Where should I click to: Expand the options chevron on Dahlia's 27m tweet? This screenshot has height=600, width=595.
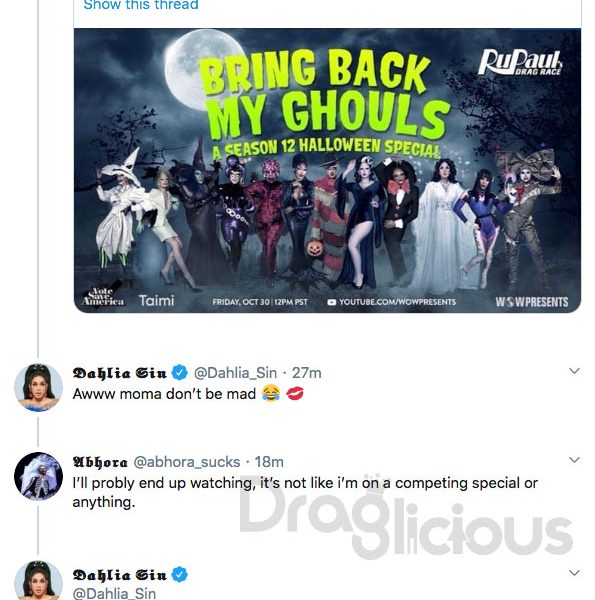[x=574, y=371]
